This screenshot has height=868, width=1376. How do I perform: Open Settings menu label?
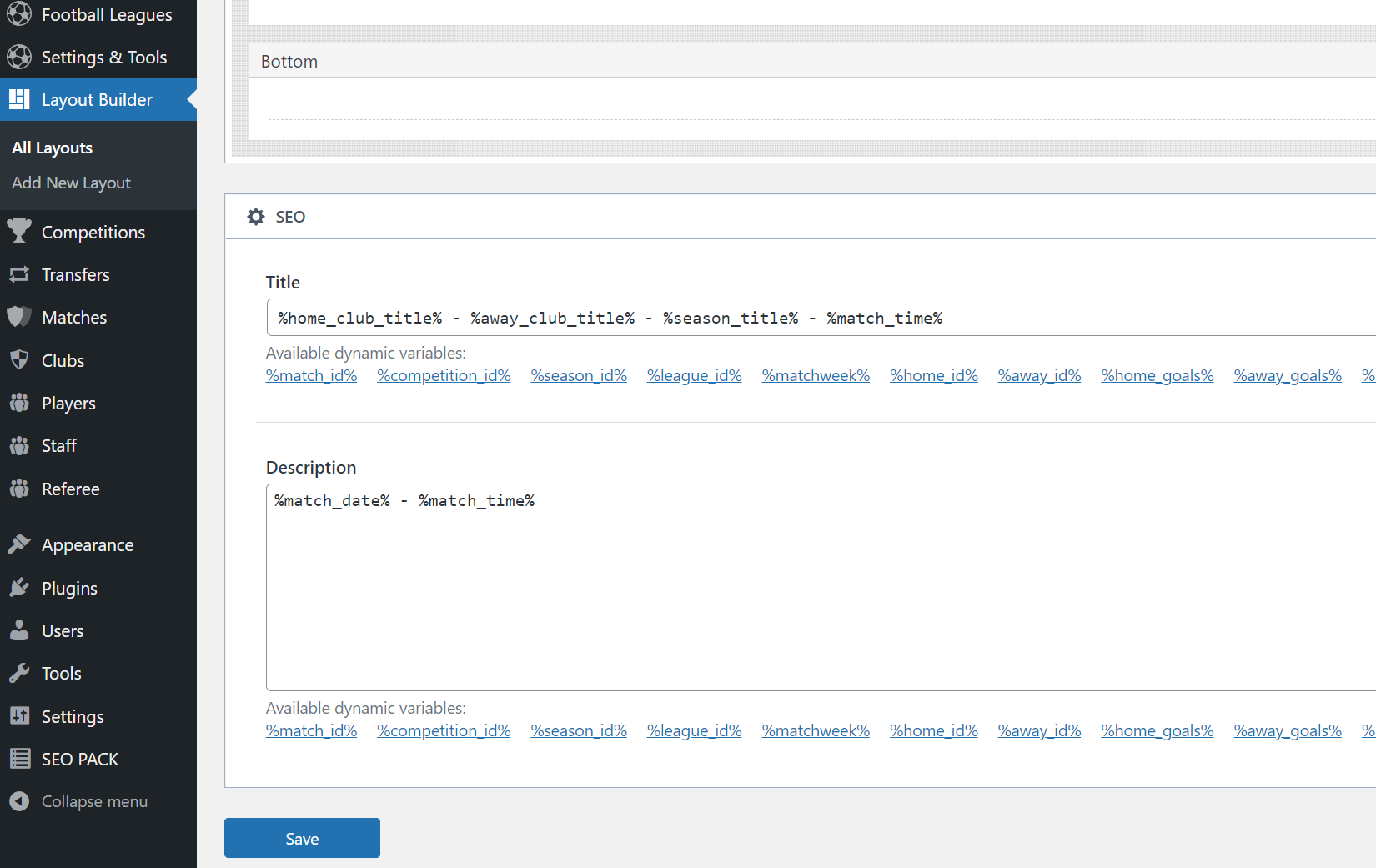[73, 716]
